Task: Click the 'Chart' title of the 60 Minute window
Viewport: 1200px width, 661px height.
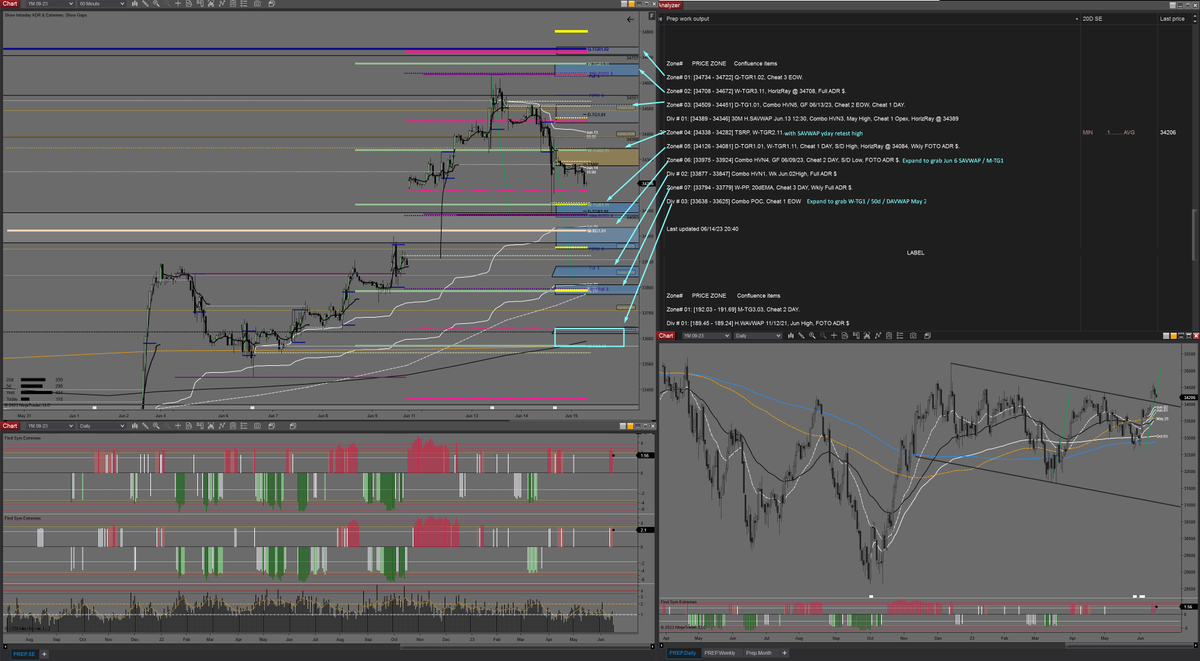Action: click(x=8, y=5)
